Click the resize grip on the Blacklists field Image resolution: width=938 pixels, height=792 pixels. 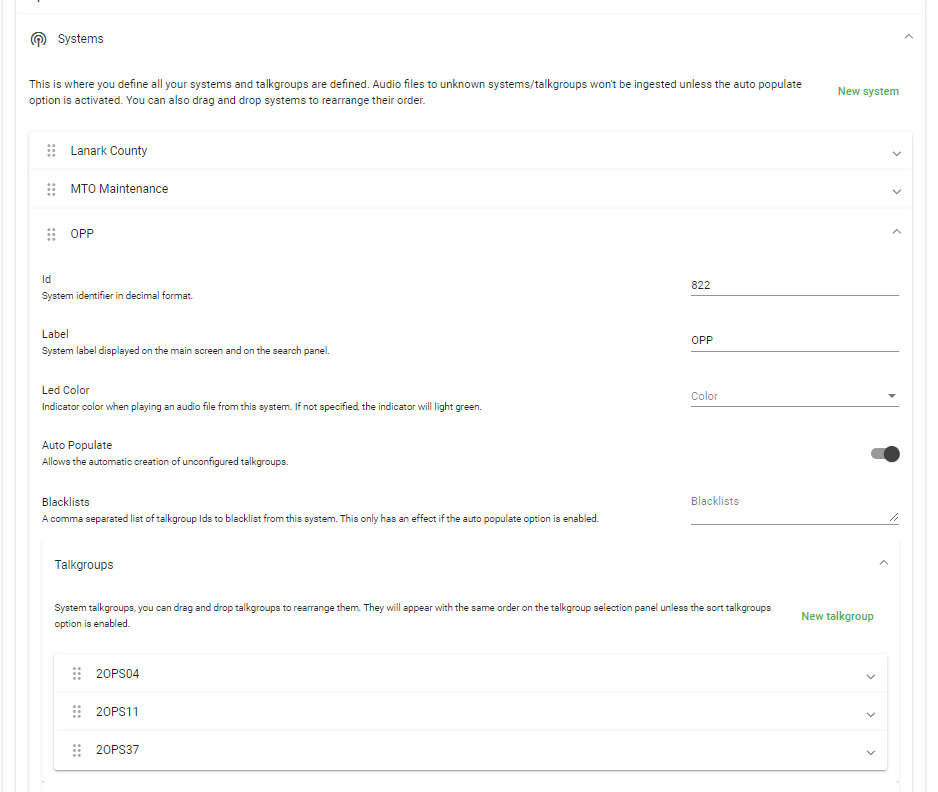[x=896, y=516]
